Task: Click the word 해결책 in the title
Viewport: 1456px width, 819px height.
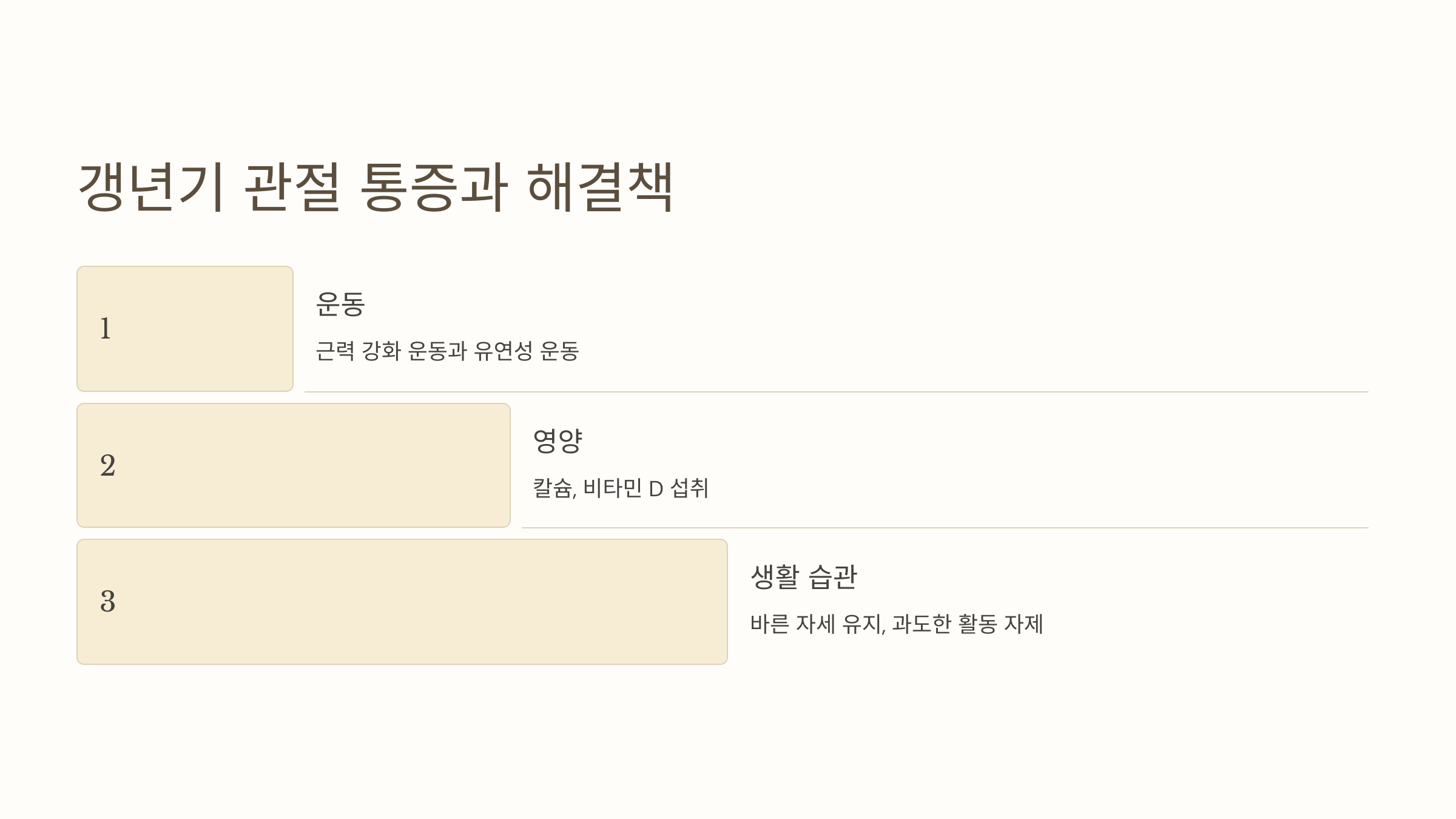Action: coord(601,187)
